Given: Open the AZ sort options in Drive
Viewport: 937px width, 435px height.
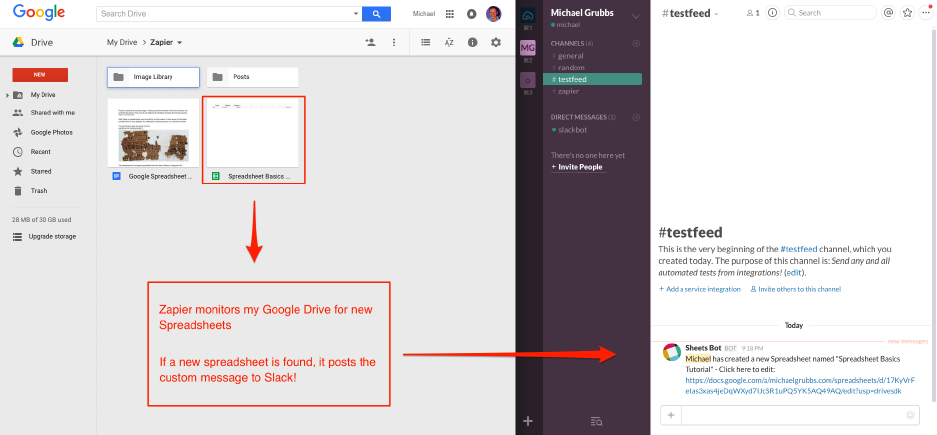Looking at the screenshot, I should [x=449, y=42].
